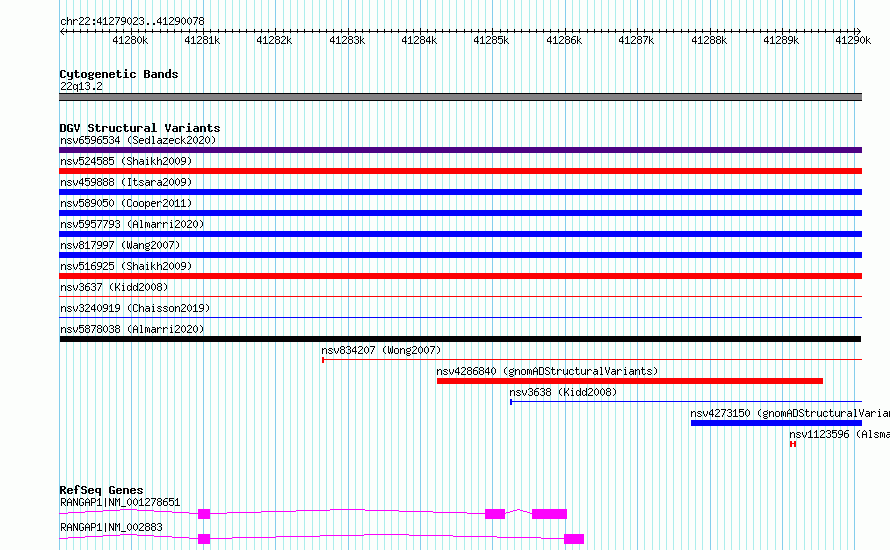
Task: Click the thin red nsv834207 variant line
Action: tap(592, 360)
